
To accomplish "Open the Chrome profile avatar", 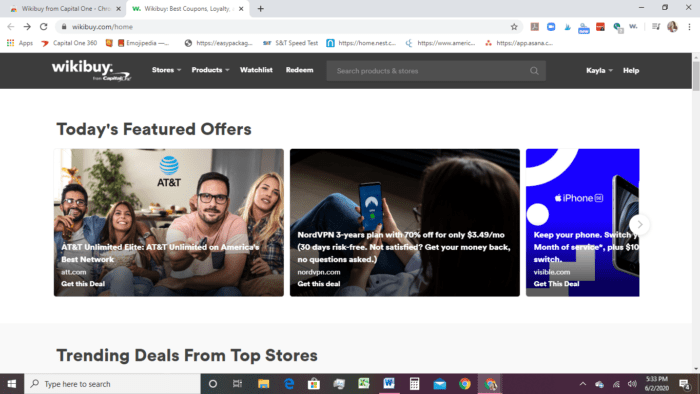I will [672, 27].
